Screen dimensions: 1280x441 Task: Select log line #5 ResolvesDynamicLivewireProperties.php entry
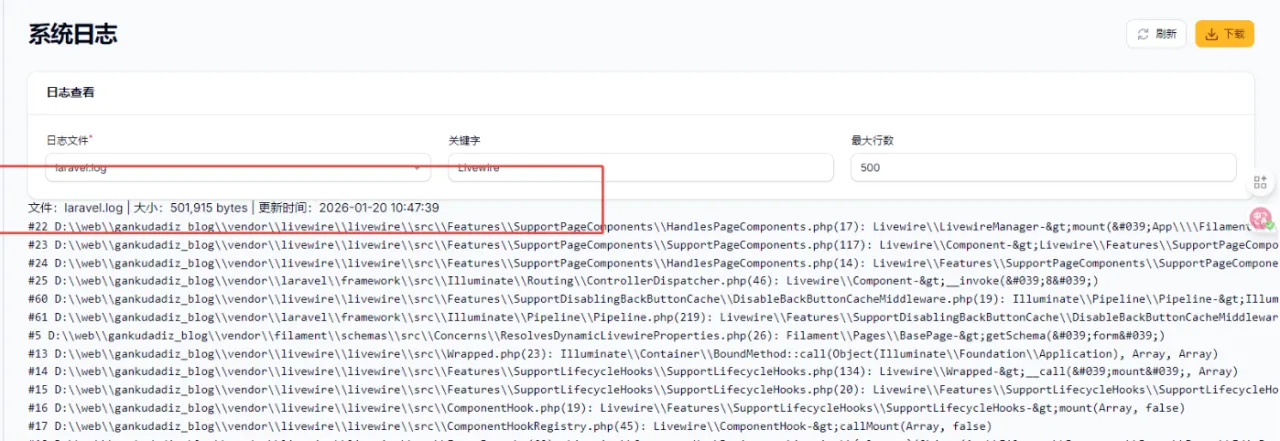580,335
